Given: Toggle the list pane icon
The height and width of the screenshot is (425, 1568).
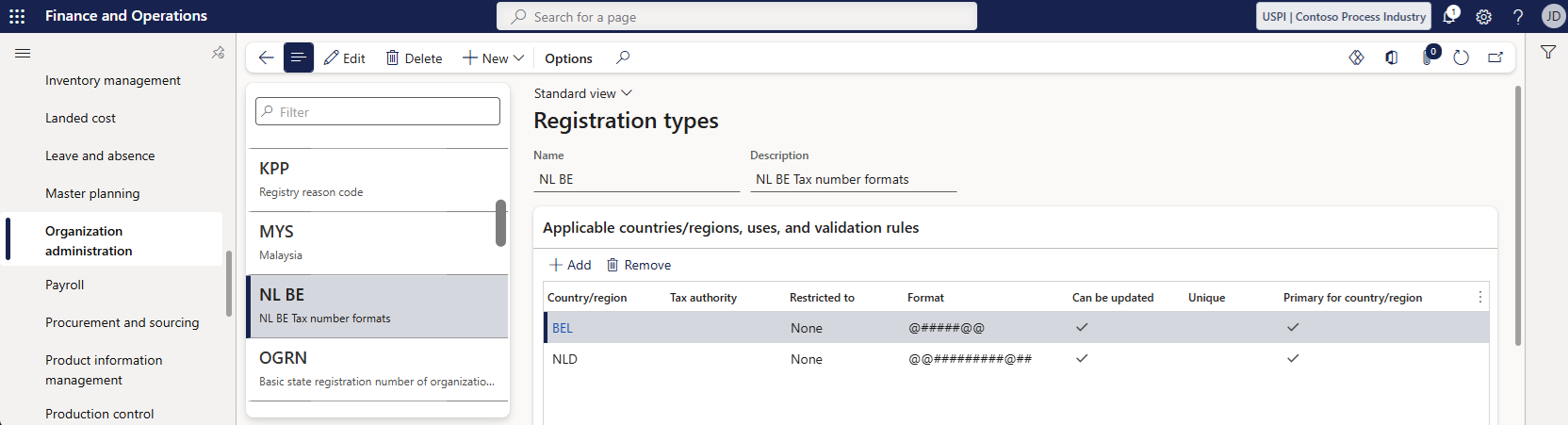Looking at the screenshot, I should click(x=298, y=57).
